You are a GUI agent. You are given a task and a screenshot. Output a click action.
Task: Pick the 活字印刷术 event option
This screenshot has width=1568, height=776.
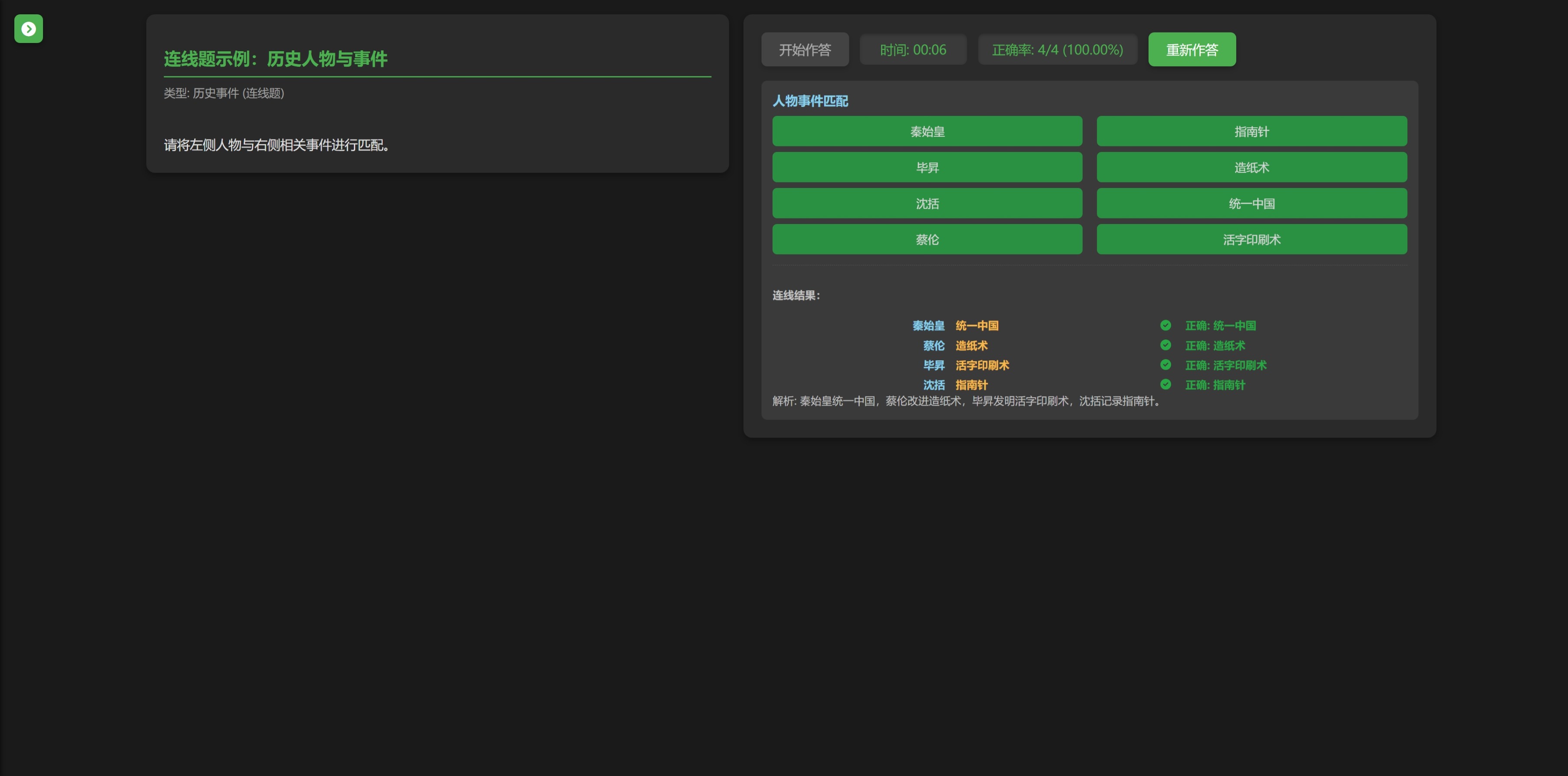point(1251,239)
